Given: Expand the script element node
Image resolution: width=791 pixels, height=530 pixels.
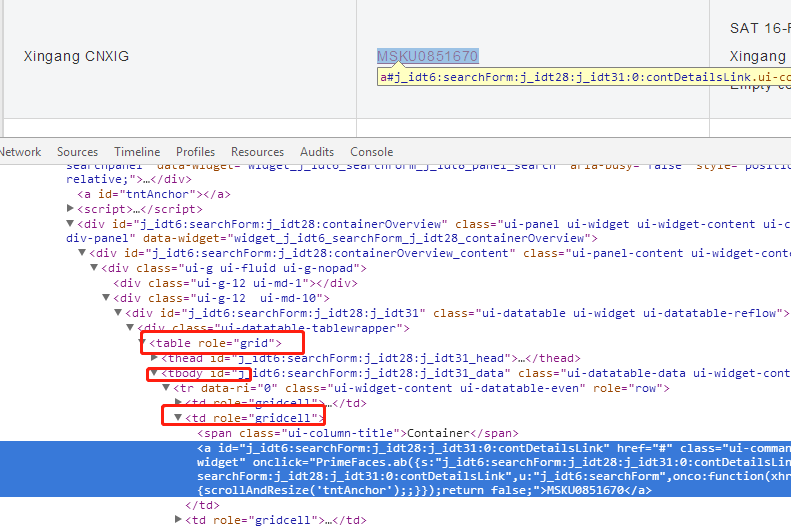Looking at the screenshot, I should pos(70,208).
